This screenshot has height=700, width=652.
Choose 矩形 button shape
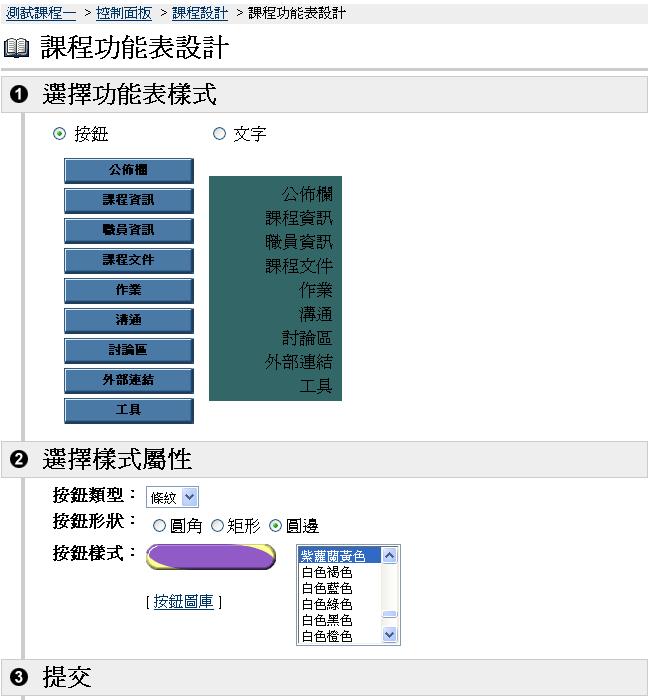217,525
